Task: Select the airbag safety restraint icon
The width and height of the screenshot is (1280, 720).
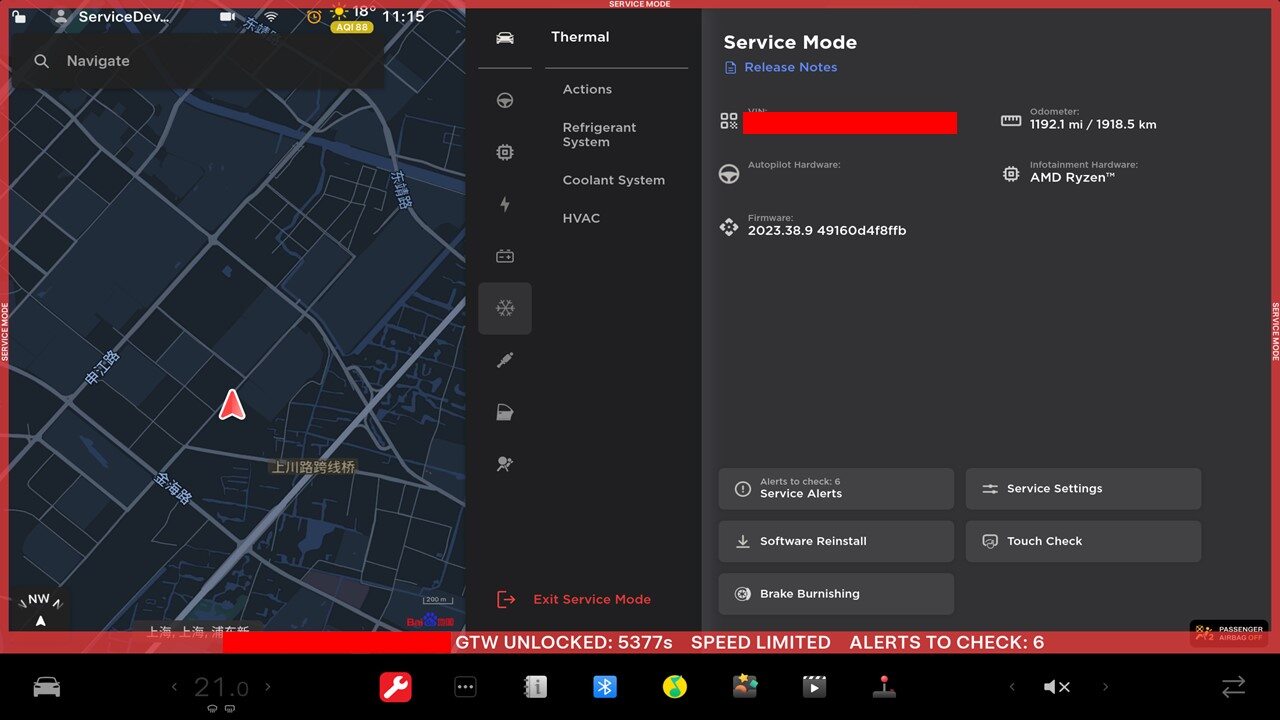Action: pyautogui.click(x=505, y=464)
